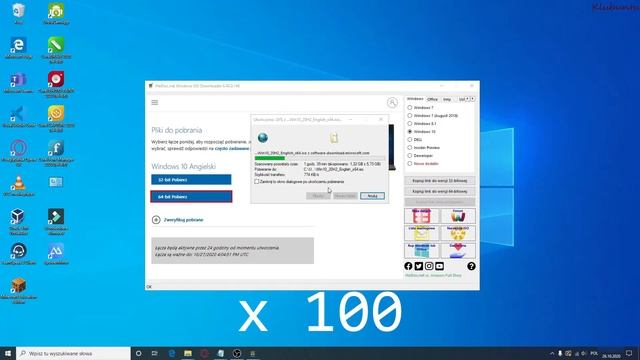Copy link for the 32-bit version
The image size is (640, 360).
pyautogui.click(x=440, y=180)
